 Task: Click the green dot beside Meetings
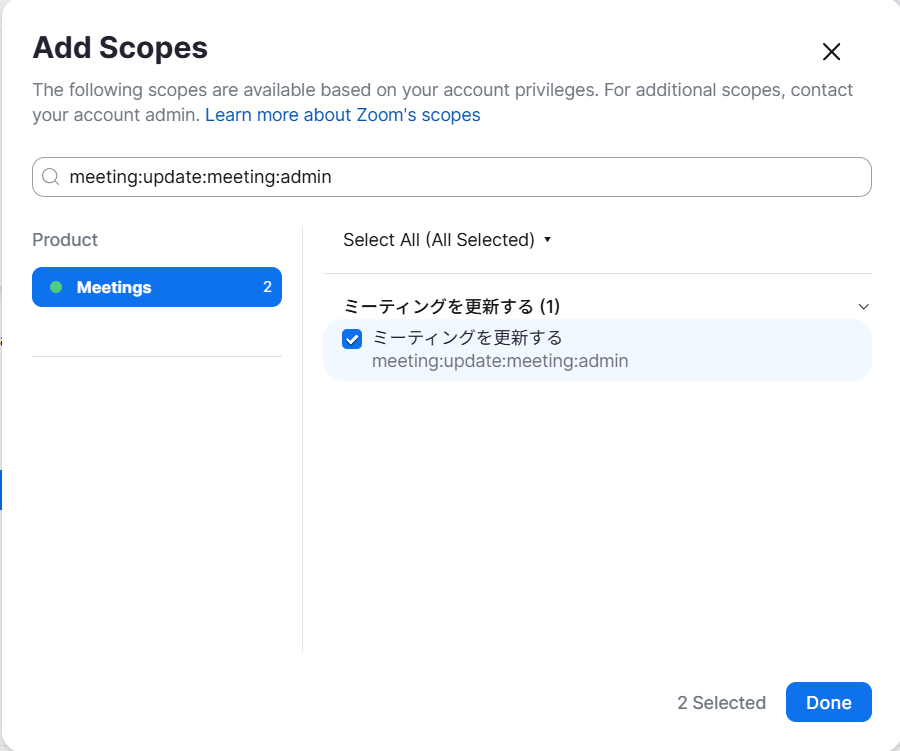coord(56,287)
